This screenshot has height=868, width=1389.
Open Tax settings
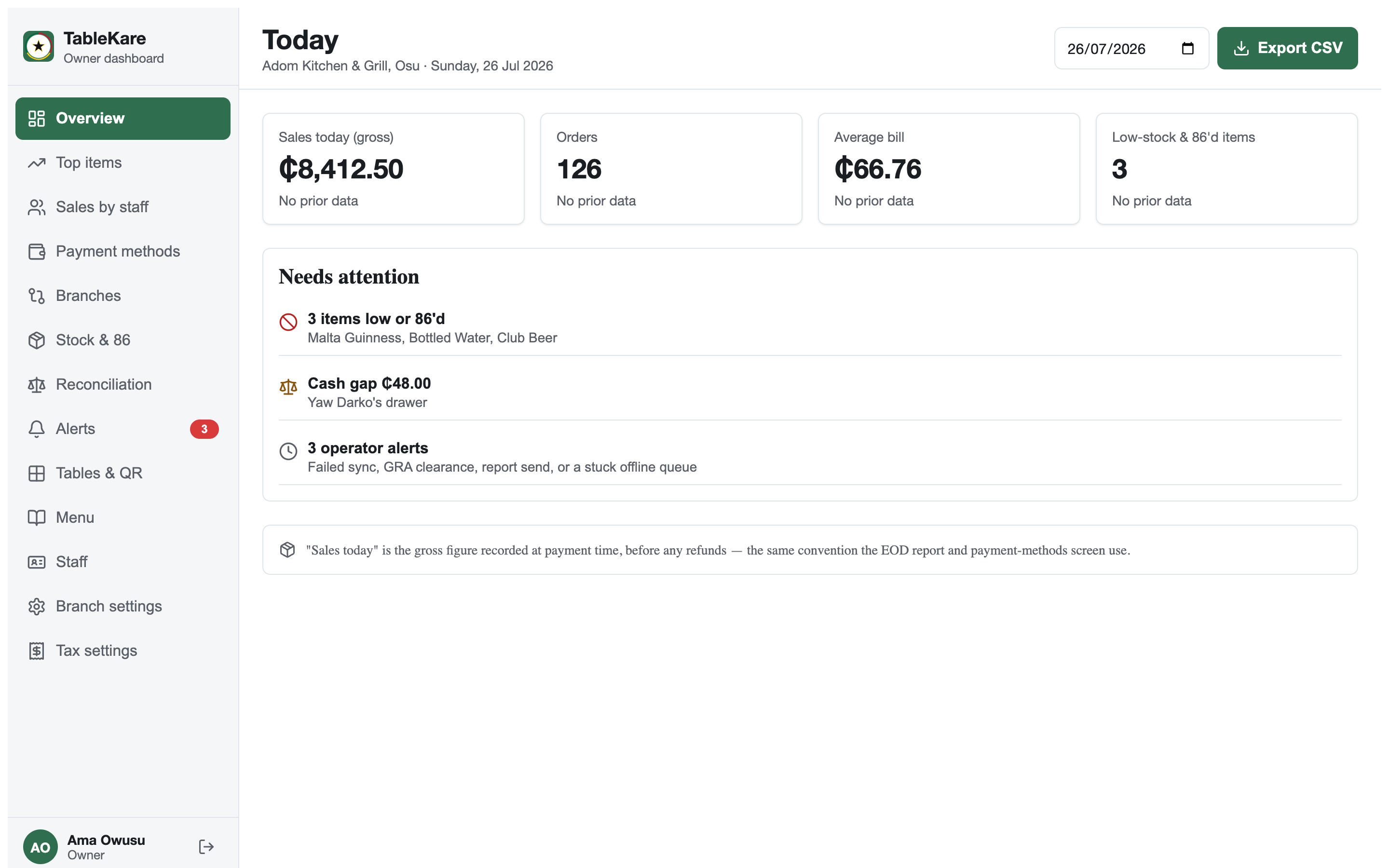pos(123,651)
